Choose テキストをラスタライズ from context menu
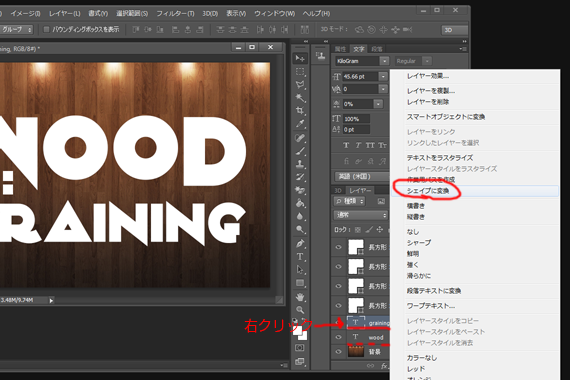 tap(475, 158)
